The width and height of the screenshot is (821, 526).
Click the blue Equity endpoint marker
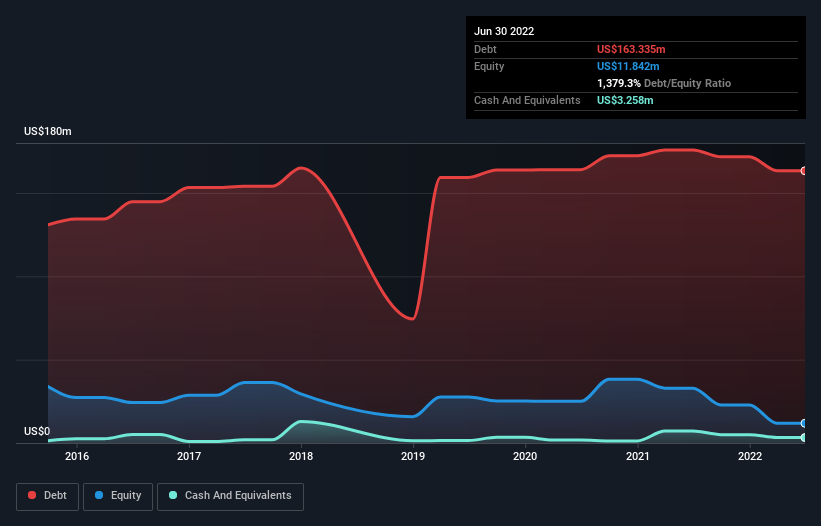[x=804, y=423]
